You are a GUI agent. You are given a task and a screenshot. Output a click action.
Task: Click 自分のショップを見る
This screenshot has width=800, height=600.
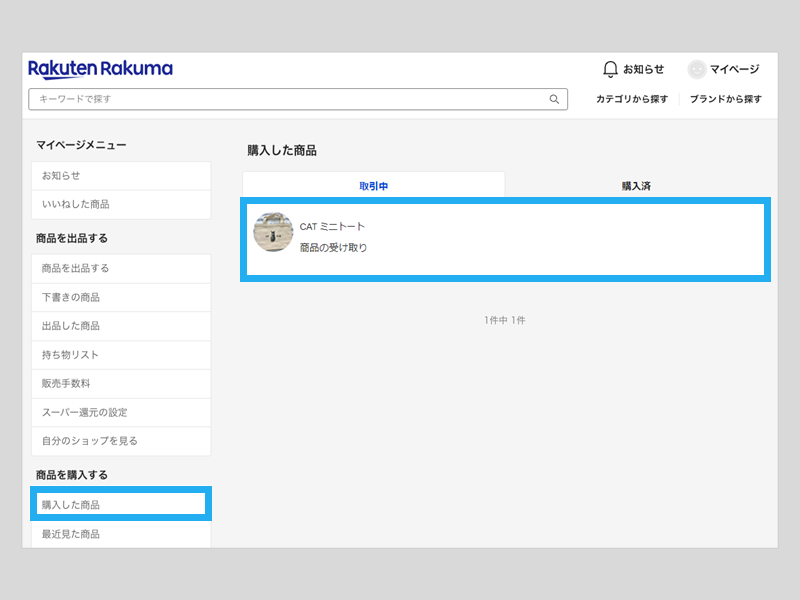[x=121, y=441]
